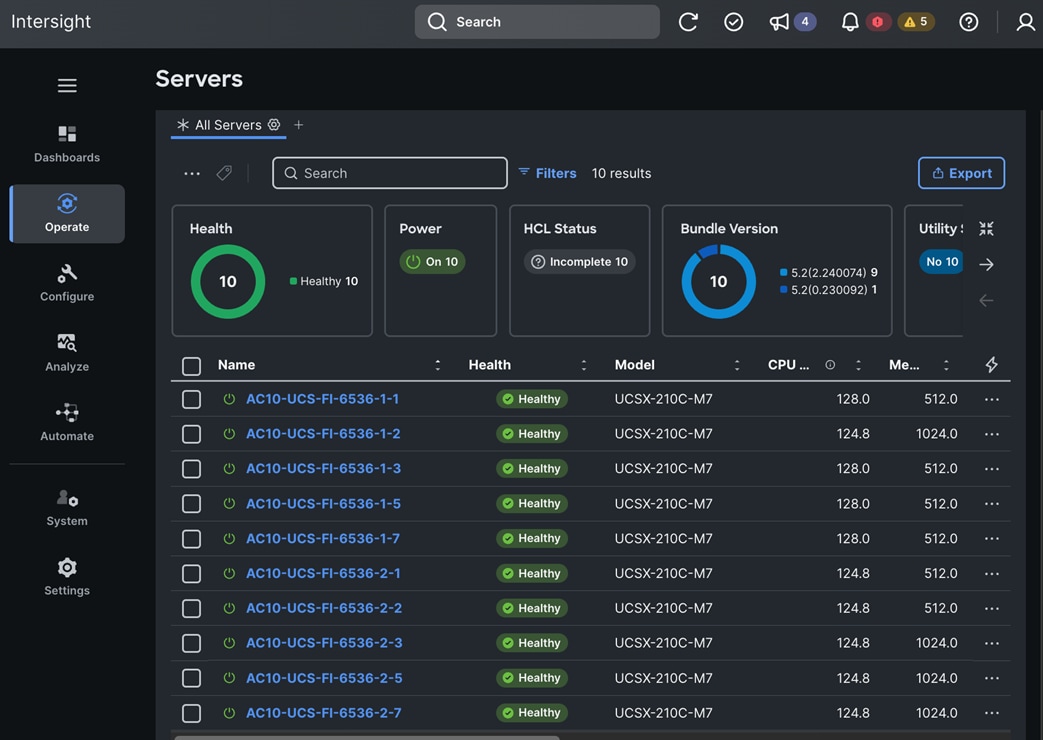
Task: Open row actions for AC10-UCS-FI-6536-1-1
Action: point(992,399)
